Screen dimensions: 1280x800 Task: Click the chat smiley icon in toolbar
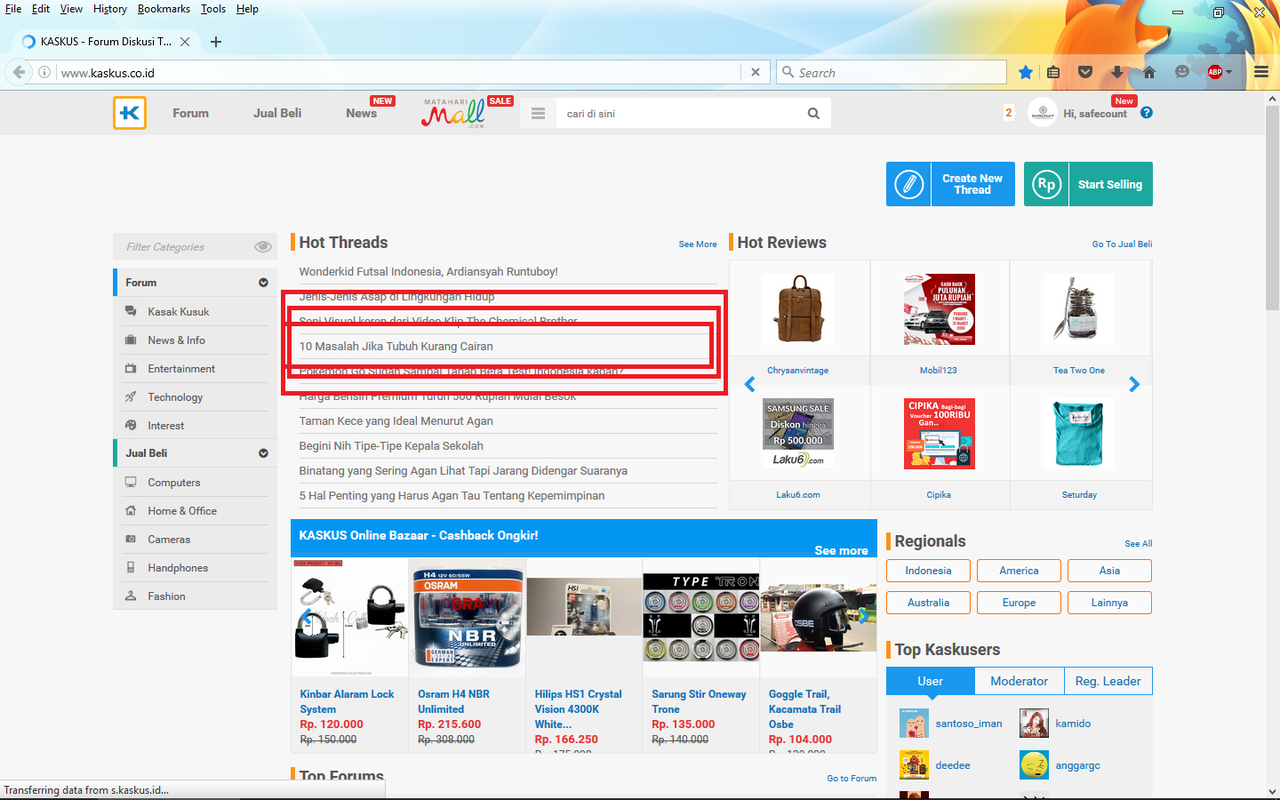(1182, 72)
